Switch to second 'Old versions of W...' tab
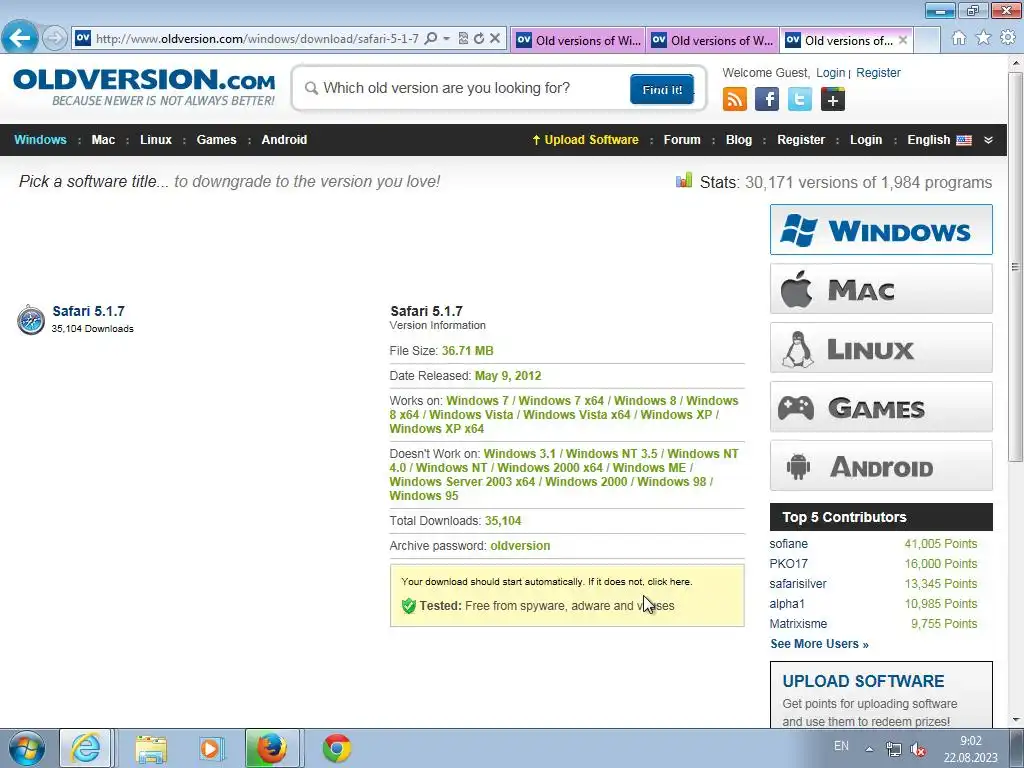Image resolution: width=1024 pixels, height=768 pixels. 712,40
